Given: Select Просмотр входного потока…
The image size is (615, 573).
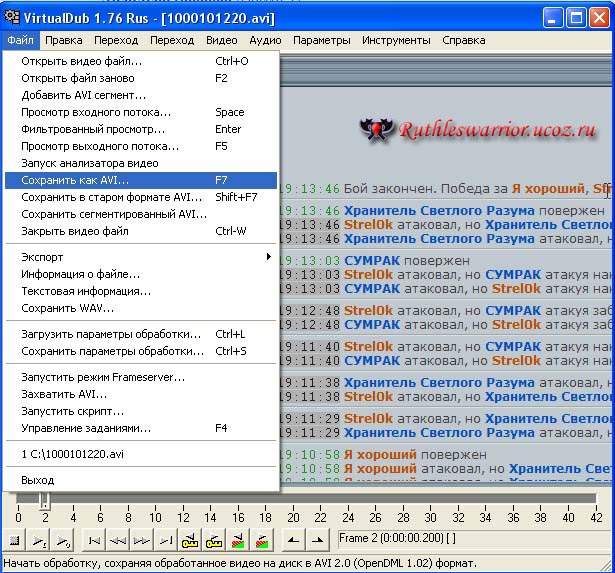Looking at the screenshot, I should click(x=141, y=112).
